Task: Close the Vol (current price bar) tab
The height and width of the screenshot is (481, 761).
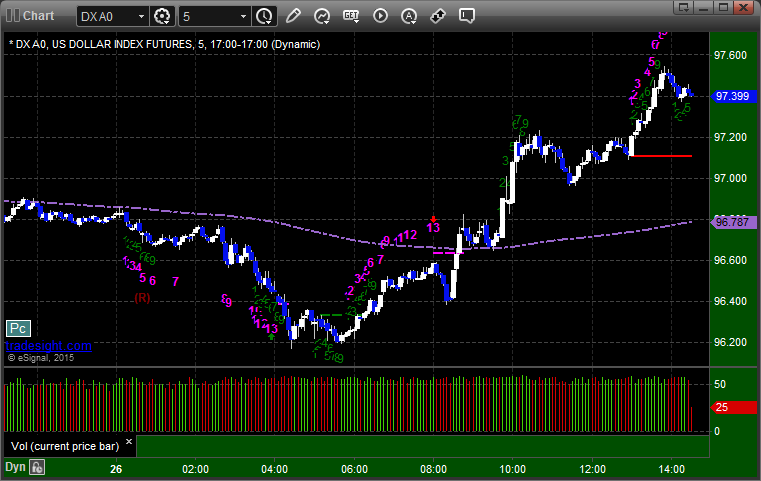Action: [129, 442]
